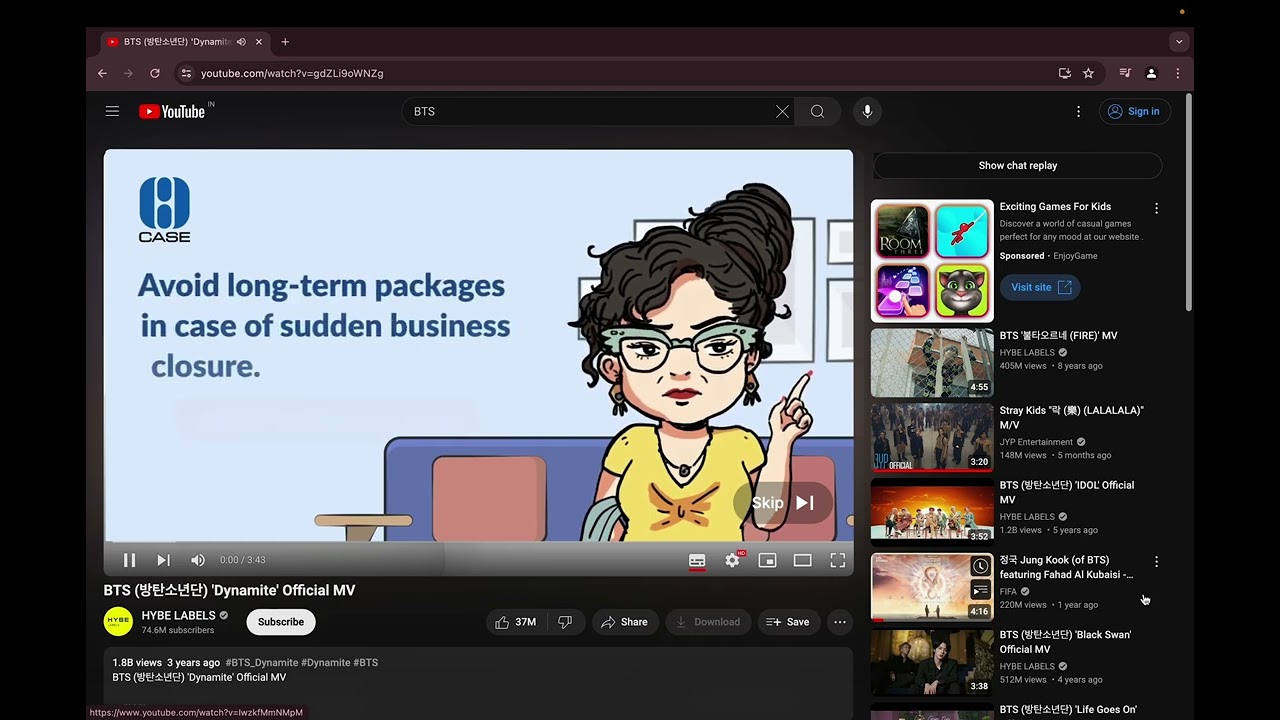1280x720 pixels.
Task: Skip the advertisement
Action: (x=783, y=503)
